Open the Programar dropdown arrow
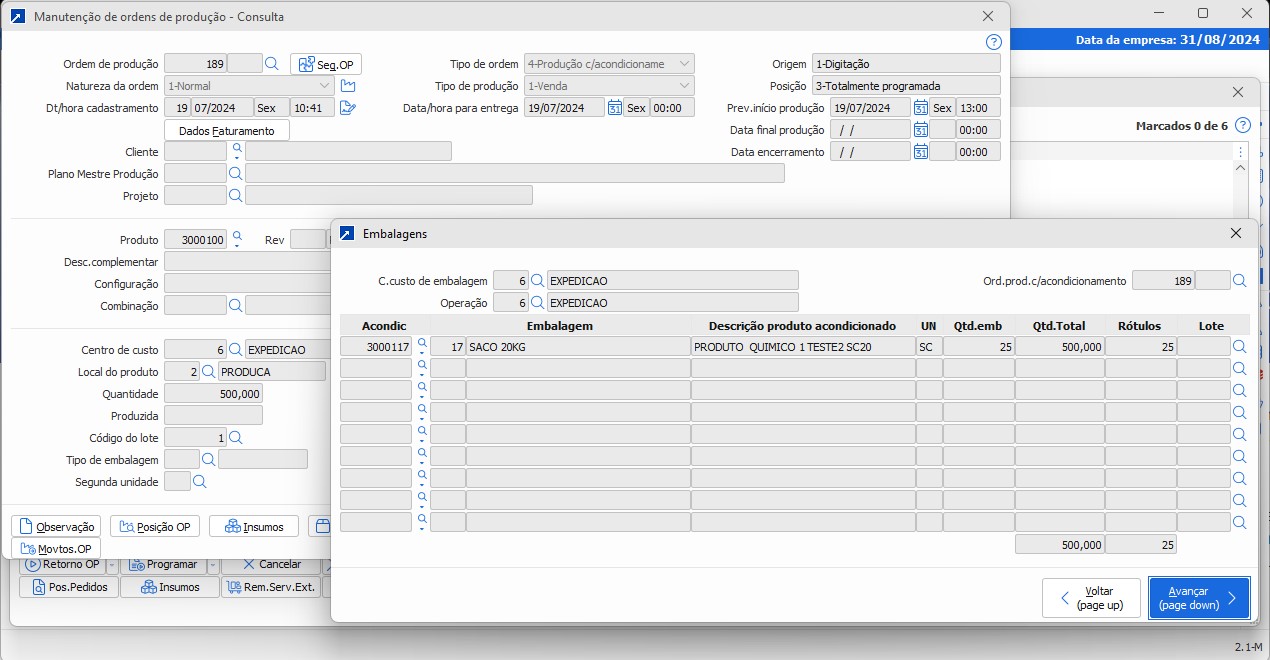1270x660 pixels. 214,565
